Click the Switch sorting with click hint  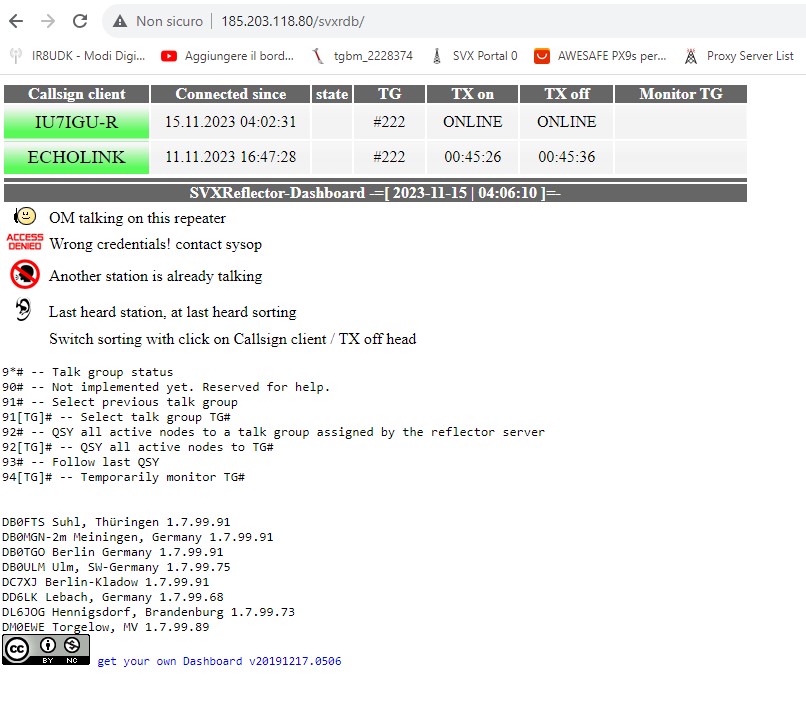coord(232,339)
